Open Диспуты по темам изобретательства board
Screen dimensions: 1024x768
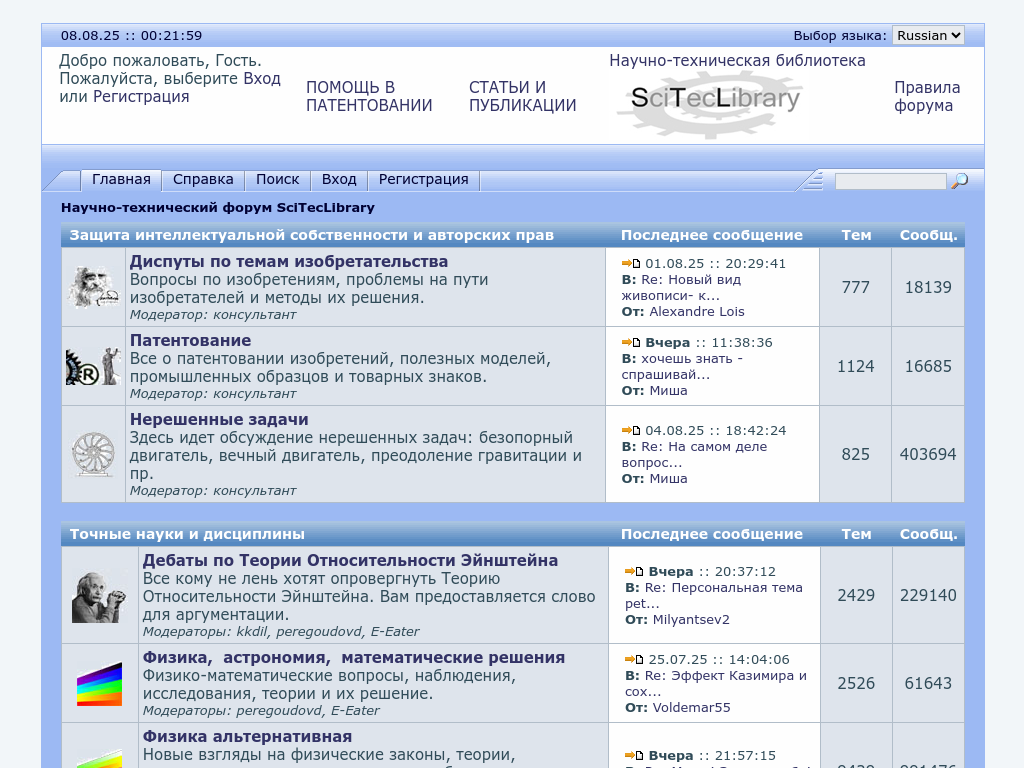288,262
